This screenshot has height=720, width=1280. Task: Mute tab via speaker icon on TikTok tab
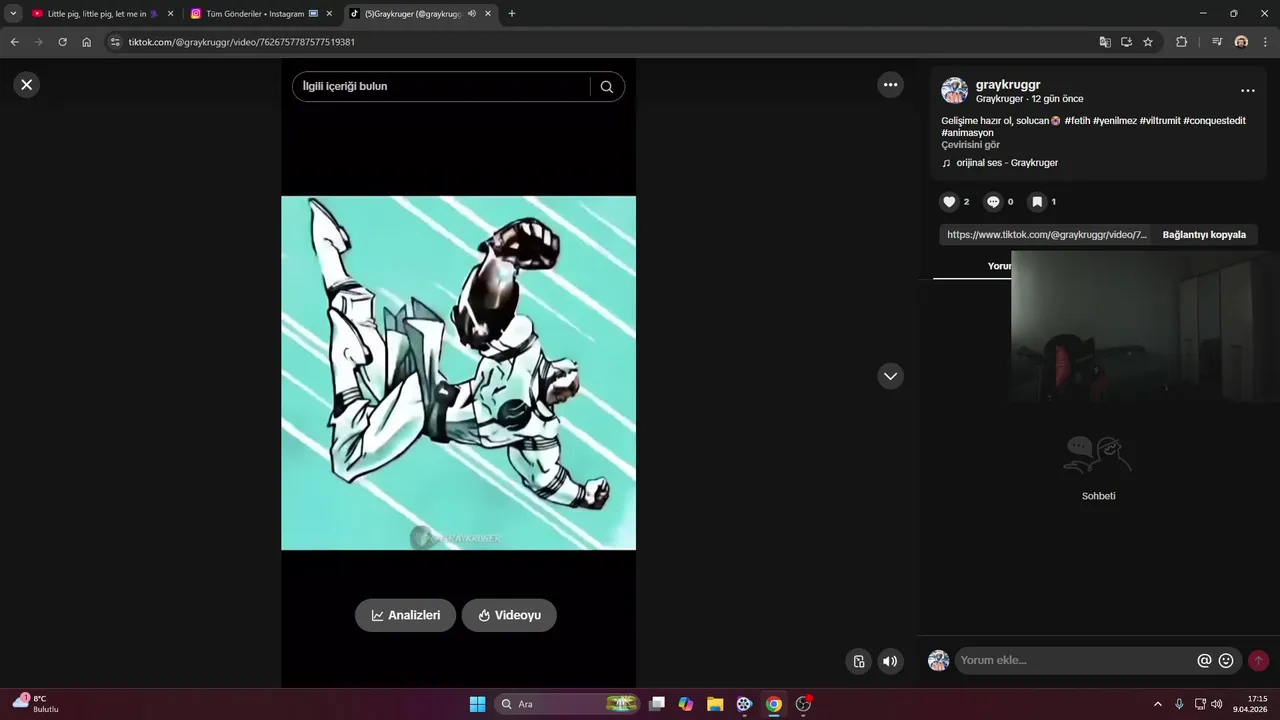tap(471, 14)
